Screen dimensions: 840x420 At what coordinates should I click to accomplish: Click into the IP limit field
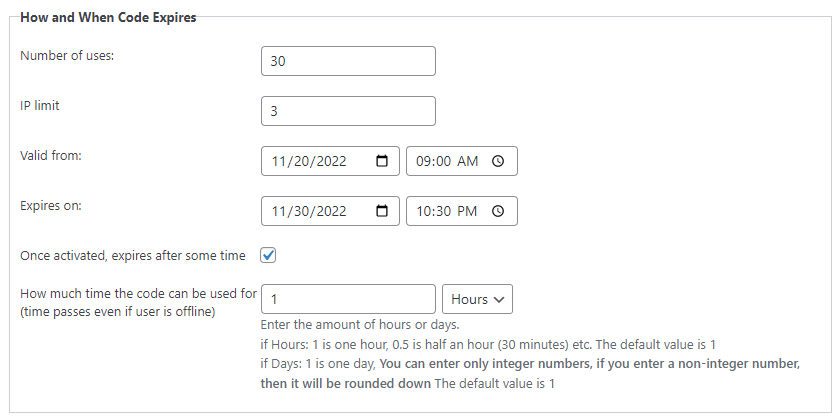pos(347,111)
